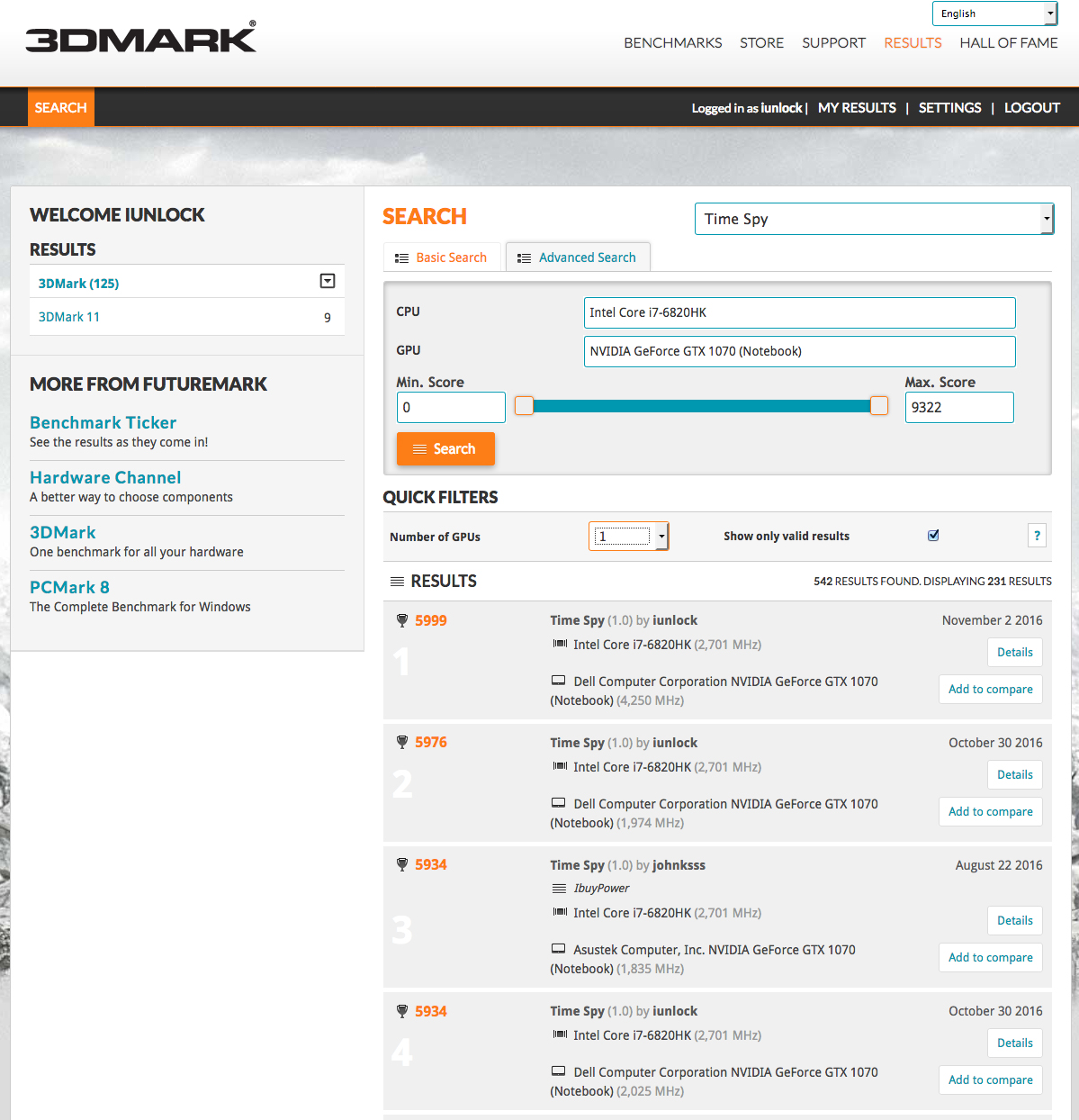Open the score 5976 result
The width and height of the screenshot is (1079, 1120).
click(x=431, y=742)
